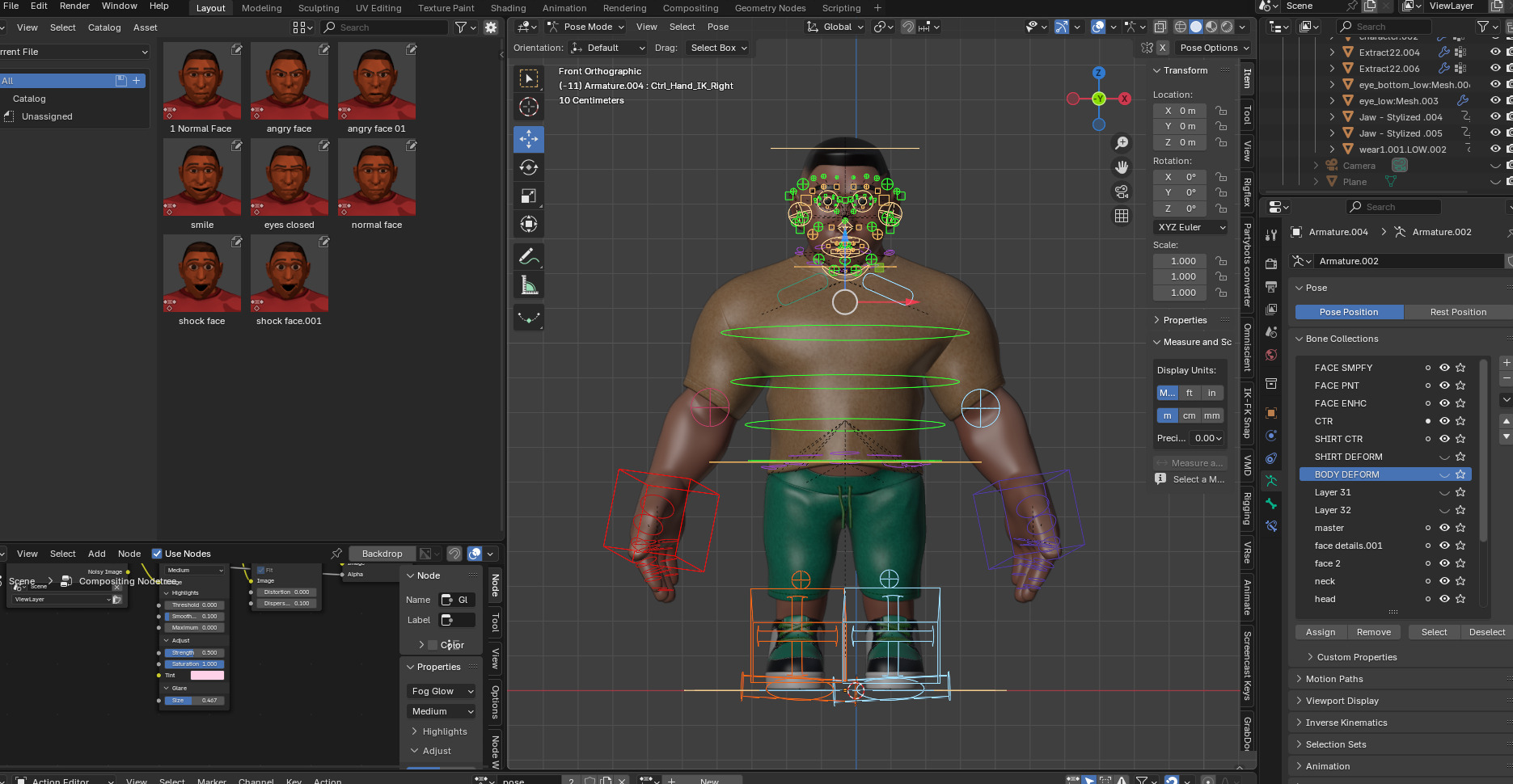Select the Measure tool
This screenshot has height=784, width=1513.
coord(529,285)
